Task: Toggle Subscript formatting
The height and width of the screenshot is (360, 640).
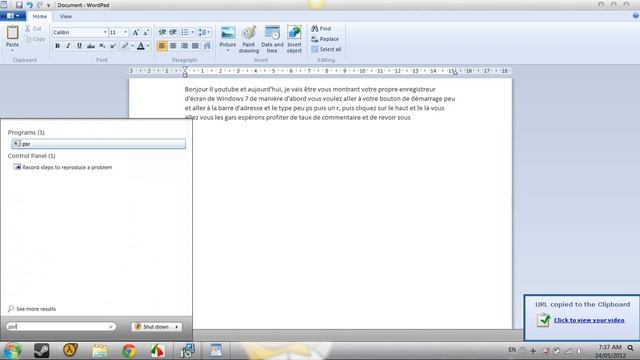Action: pos(102,46)
